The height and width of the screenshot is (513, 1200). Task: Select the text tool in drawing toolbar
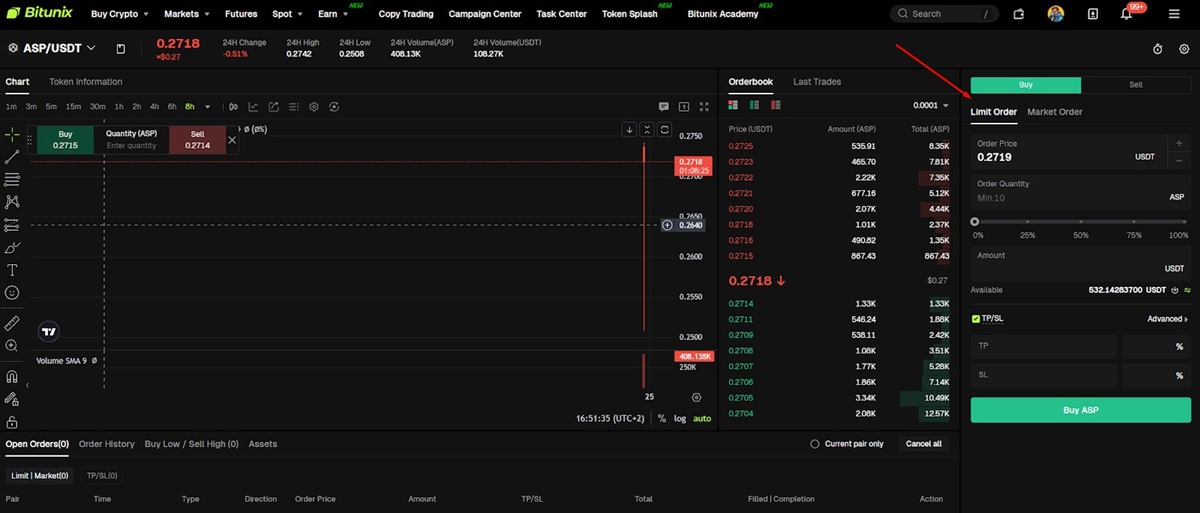point(12,270)
